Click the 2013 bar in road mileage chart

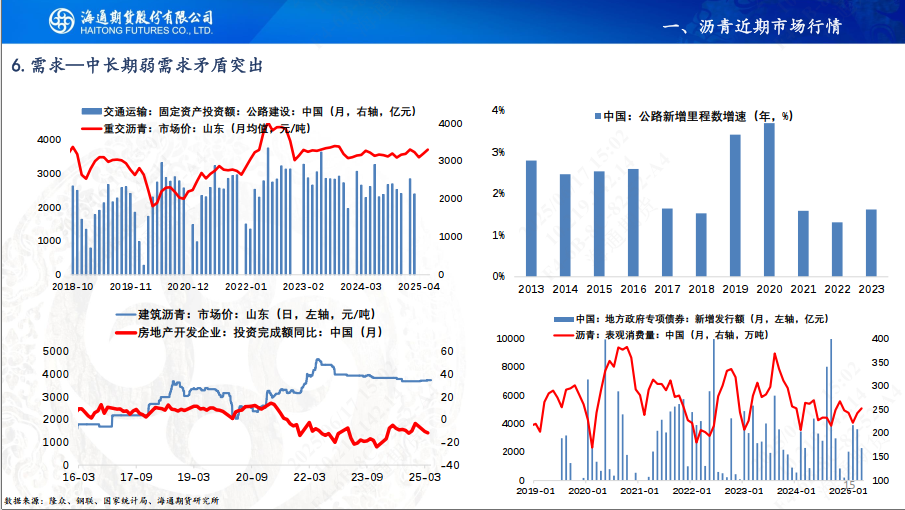(x=531, y=218)
